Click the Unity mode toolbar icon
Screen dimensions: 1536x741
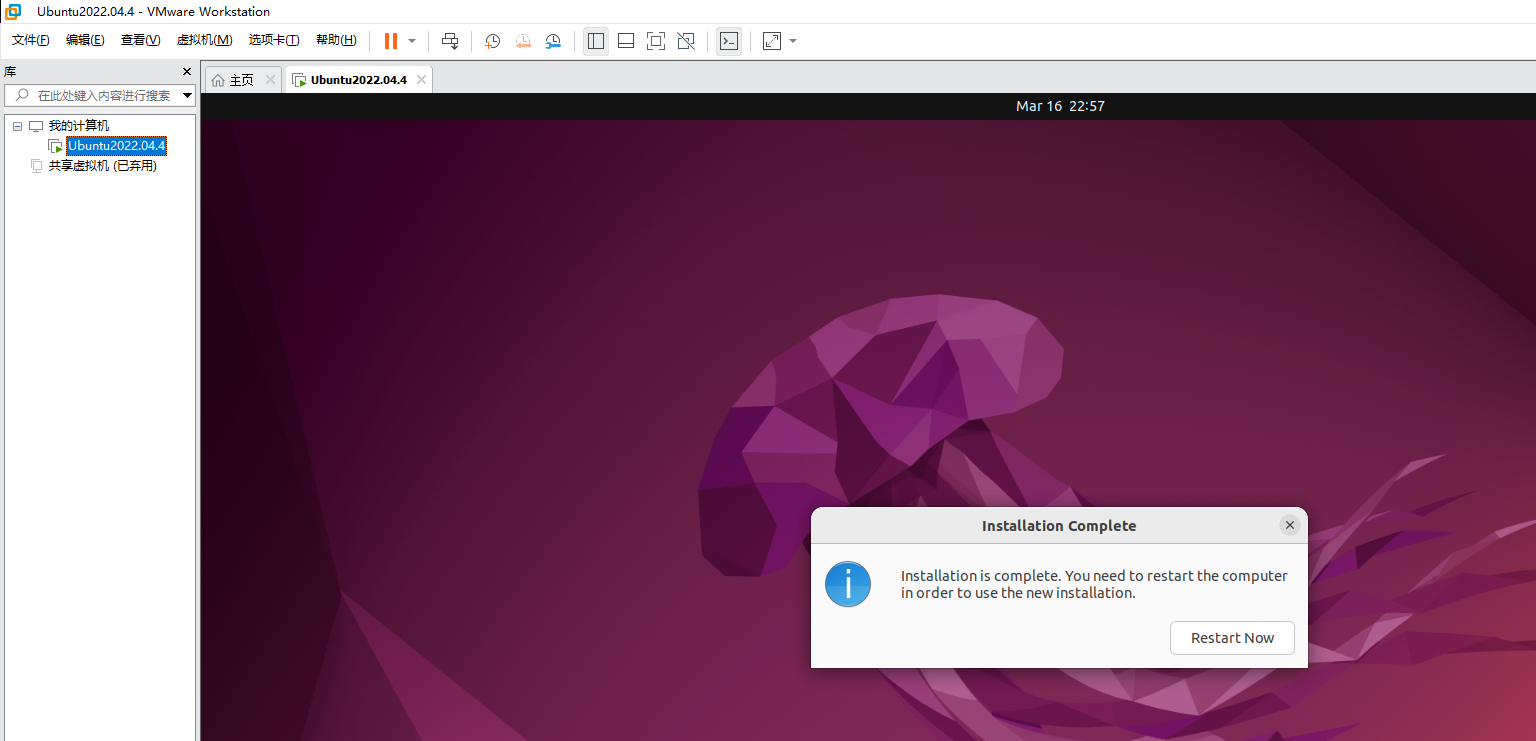(686, 41)
